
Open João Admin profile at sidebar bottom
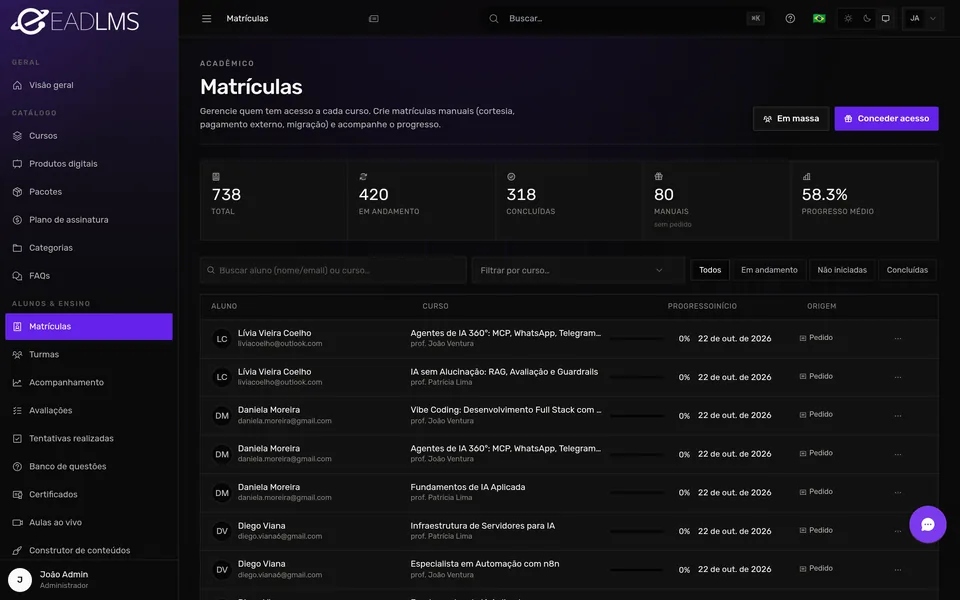[89, 579]
